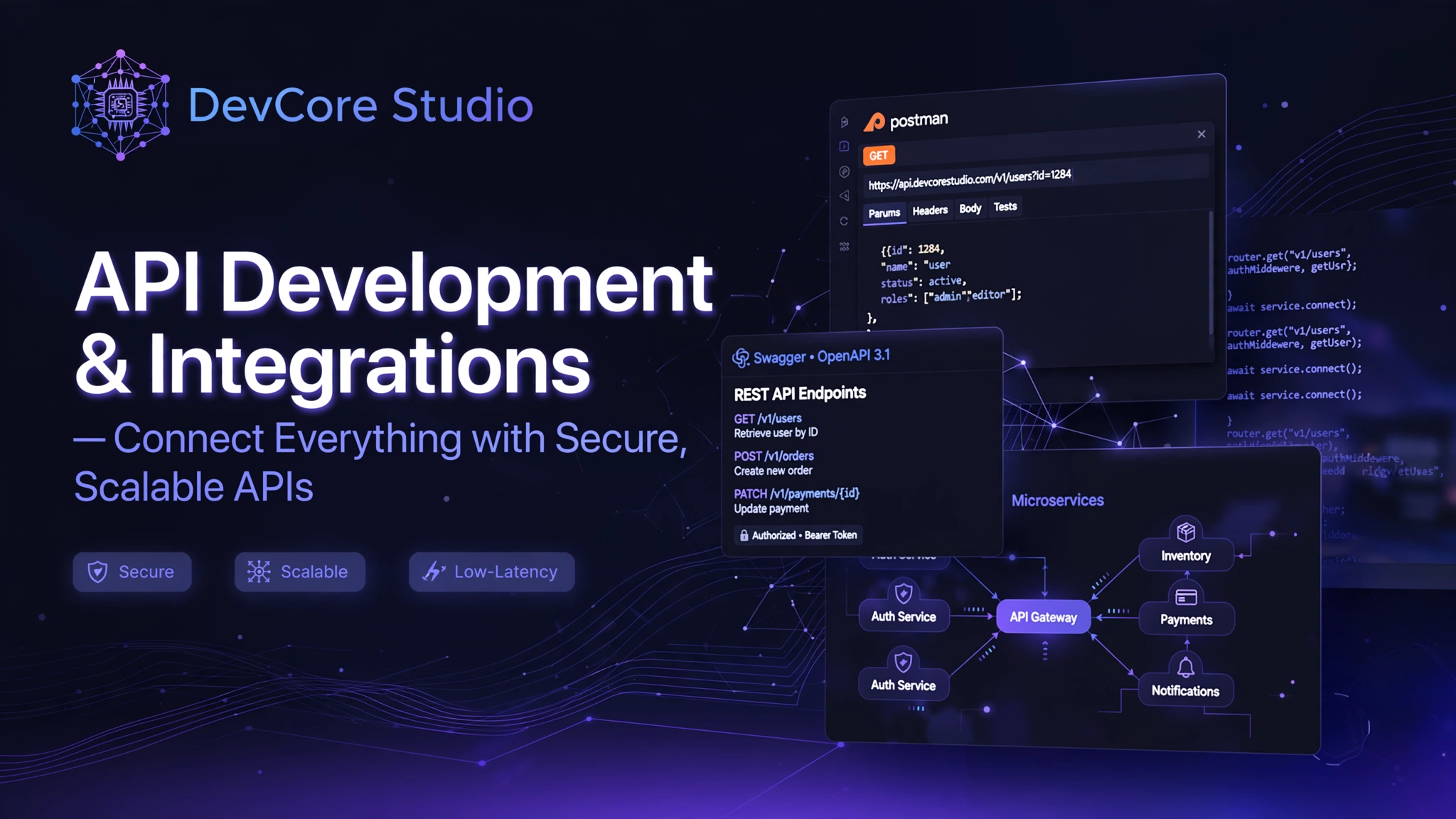
Task: Click the 'Swagger • OpenAPI 3.1' title text
Action: [821, 356]
